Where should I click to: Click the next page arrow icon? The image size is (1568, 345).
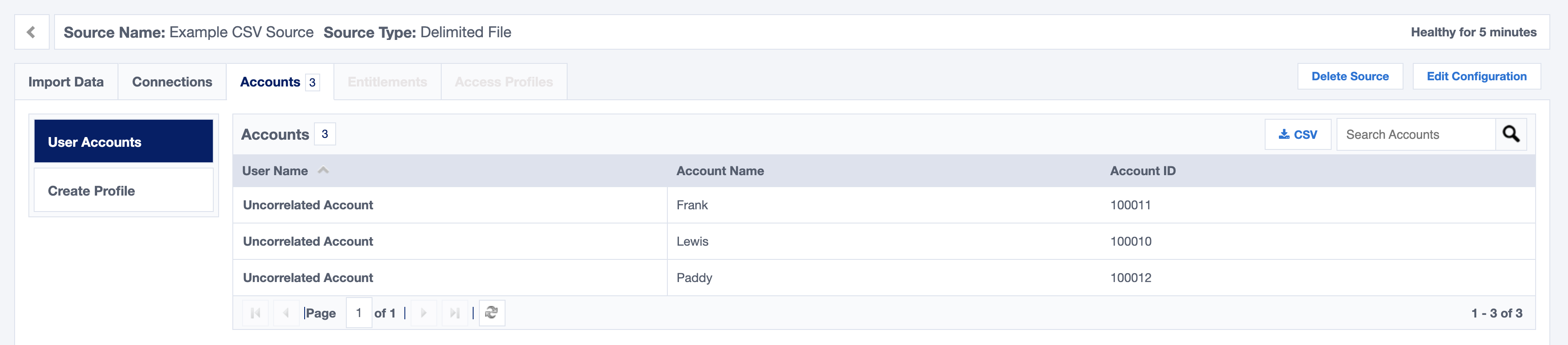423,312
